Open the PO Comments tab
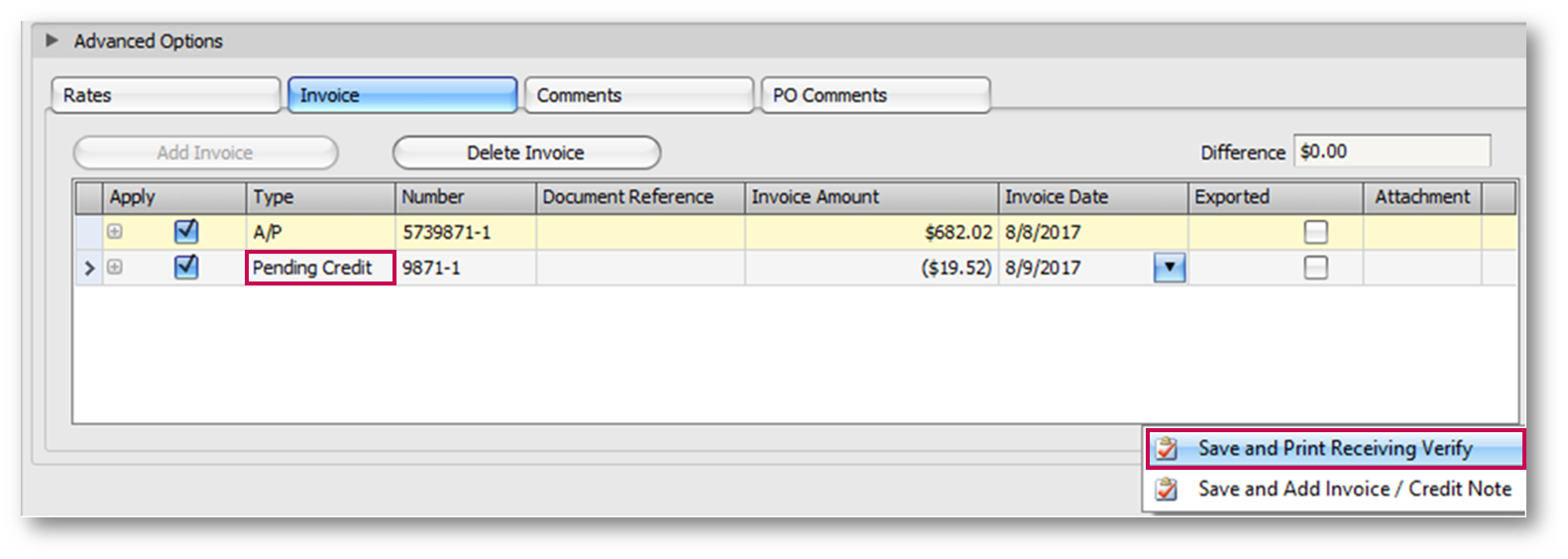The height and width of the screenshot is (559, 1568). tap(874, 95)
